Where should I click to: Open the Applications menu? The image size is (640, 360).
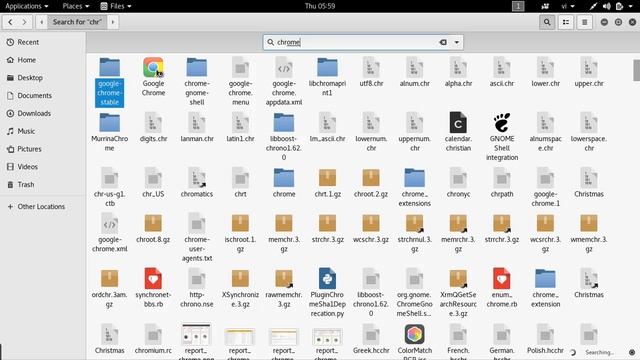[x=27, y=6]
